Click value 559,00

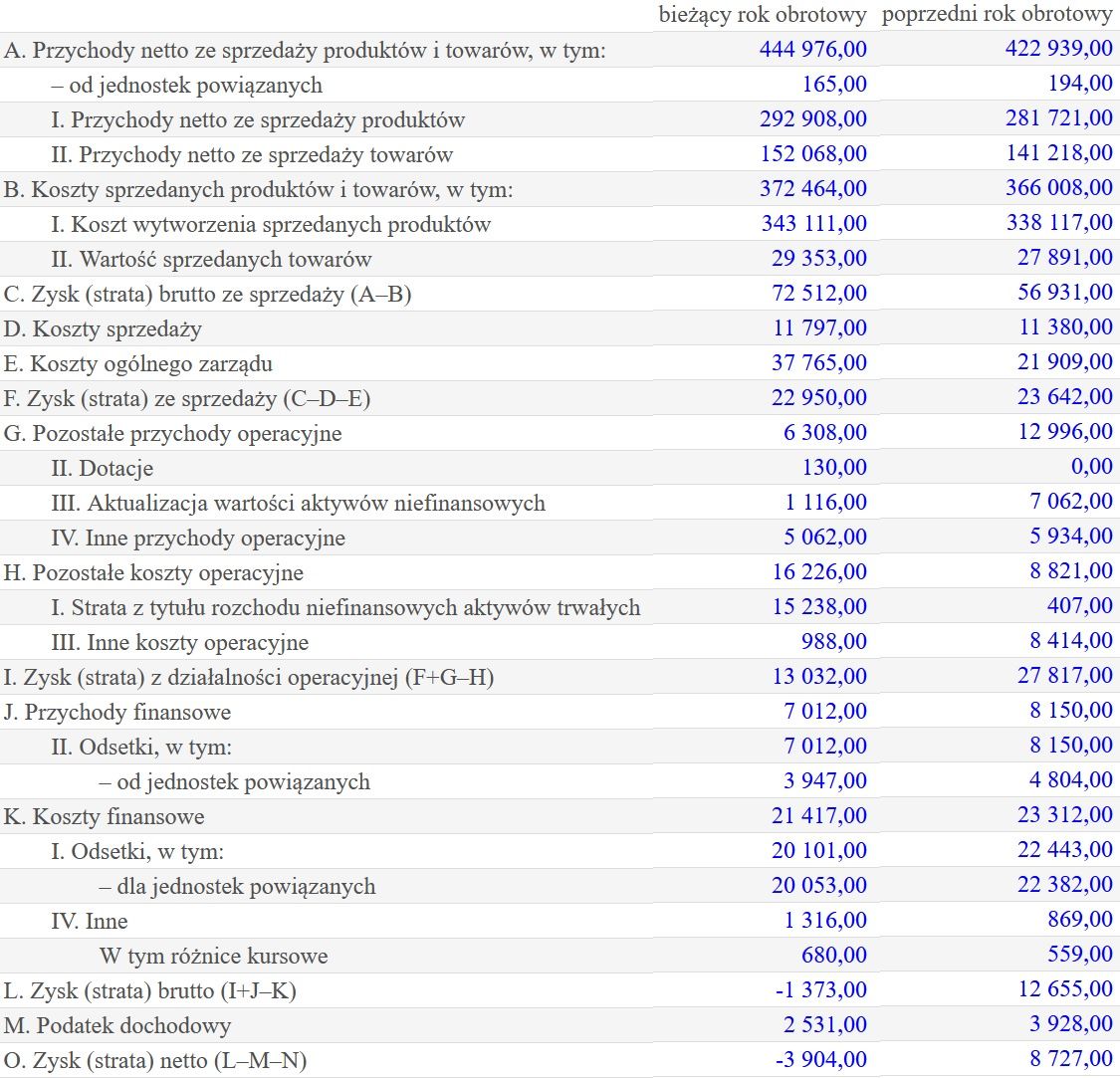pos(1080,955)
